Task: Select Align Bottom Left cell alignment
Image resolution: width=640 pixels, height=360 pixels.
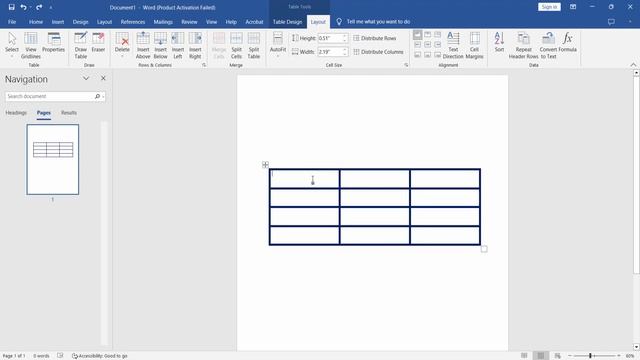Action: pos(418,54)
